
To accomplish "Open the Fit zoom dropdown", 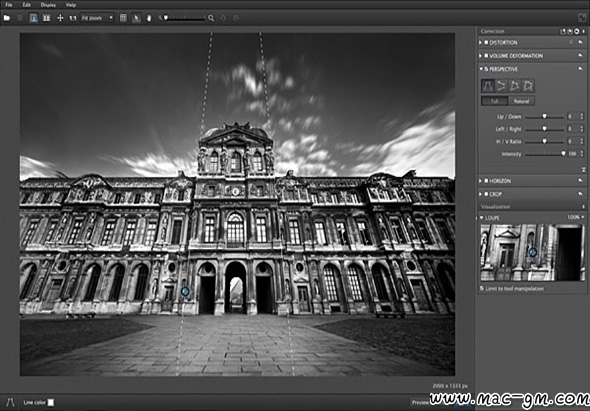I will click(x=97, y=18).
